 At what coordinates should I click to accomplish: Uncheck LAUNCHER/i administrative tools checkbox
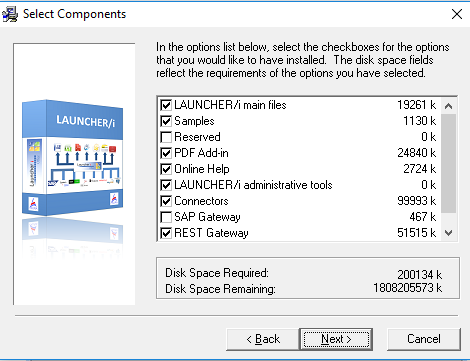pos(166,185)
